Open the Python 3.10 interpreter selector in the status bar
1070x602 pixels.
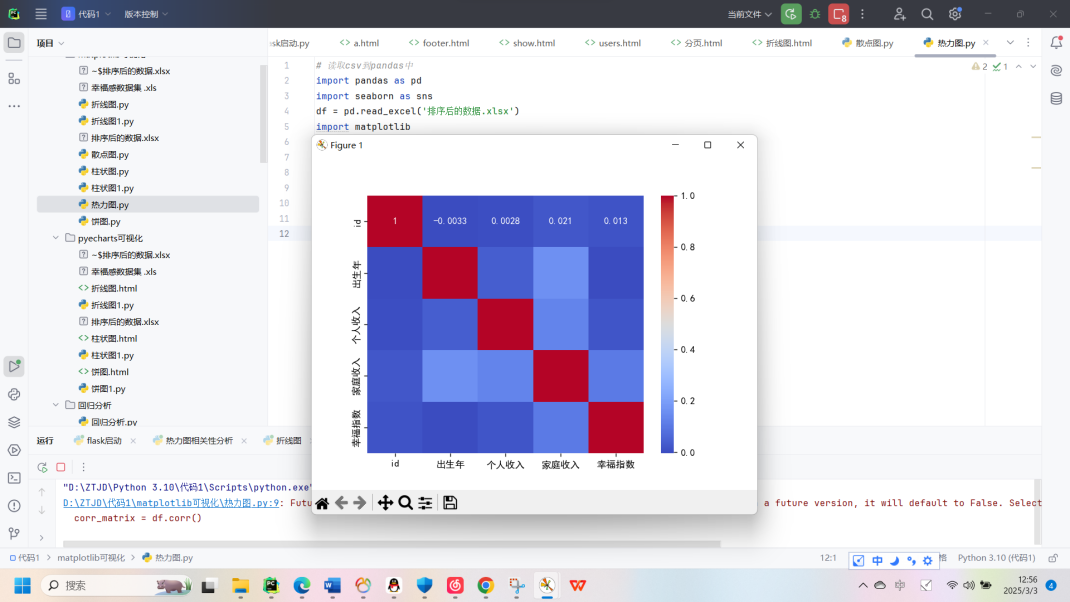pos(996,558)
